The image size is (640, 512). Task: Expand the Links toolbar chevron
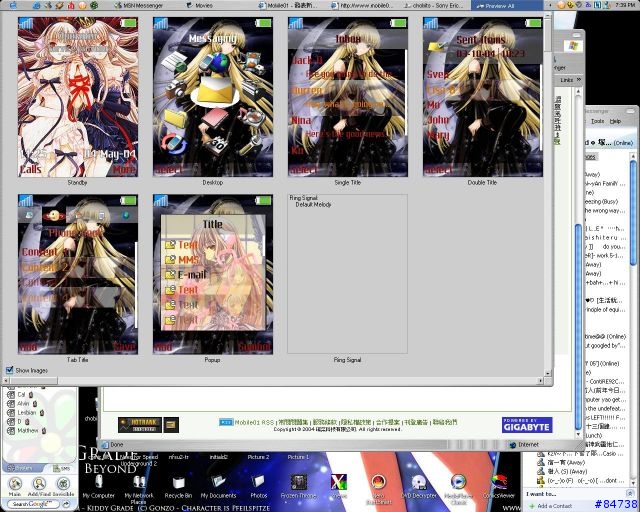(x=579, y=80)
